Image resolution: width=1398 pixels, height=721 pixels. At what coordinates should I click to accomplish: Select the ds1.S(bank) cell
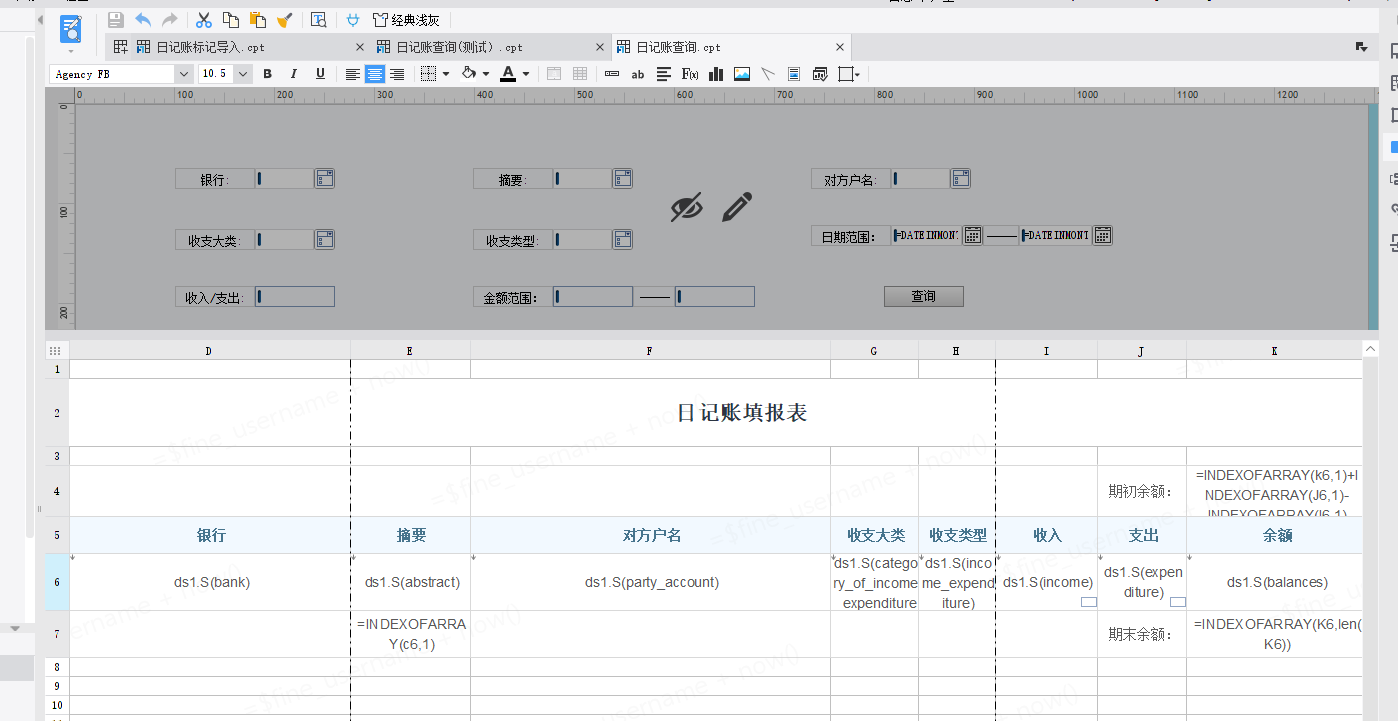pyautogui.click(x=211, y=582)
